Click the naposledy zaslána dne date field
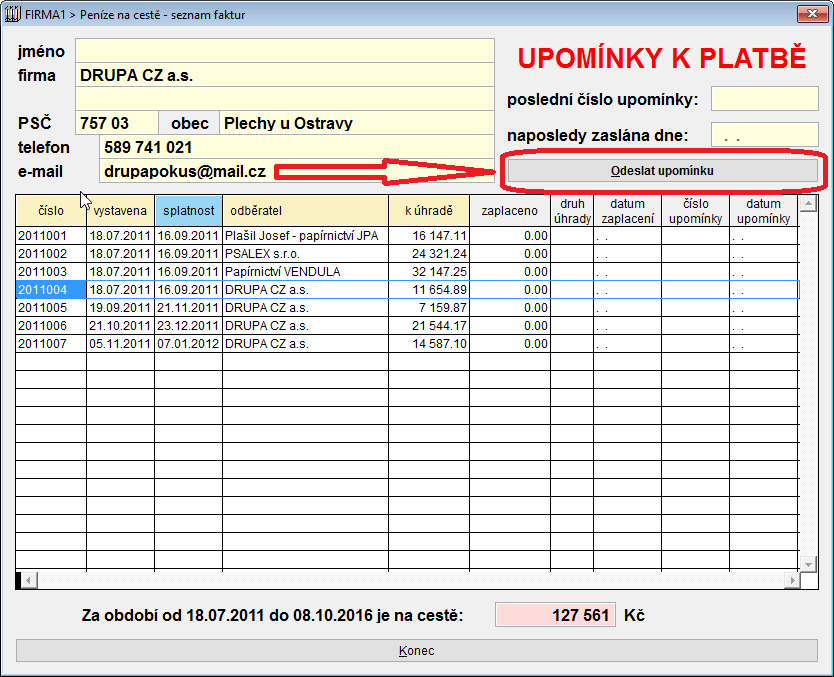This screenshot has width=834, height=677. (x=764, y=135)
